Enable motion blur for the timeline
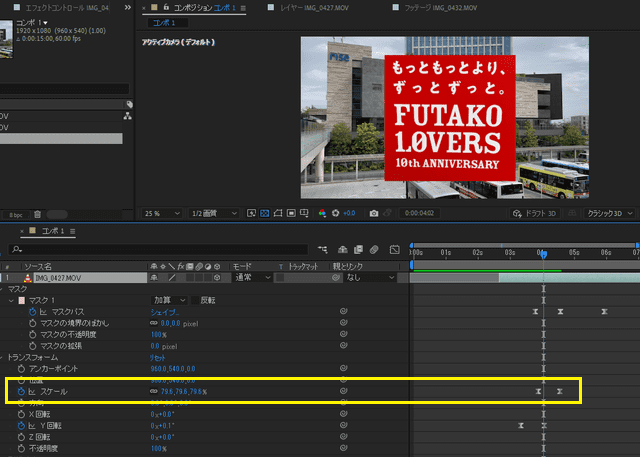 click(374, 249)
